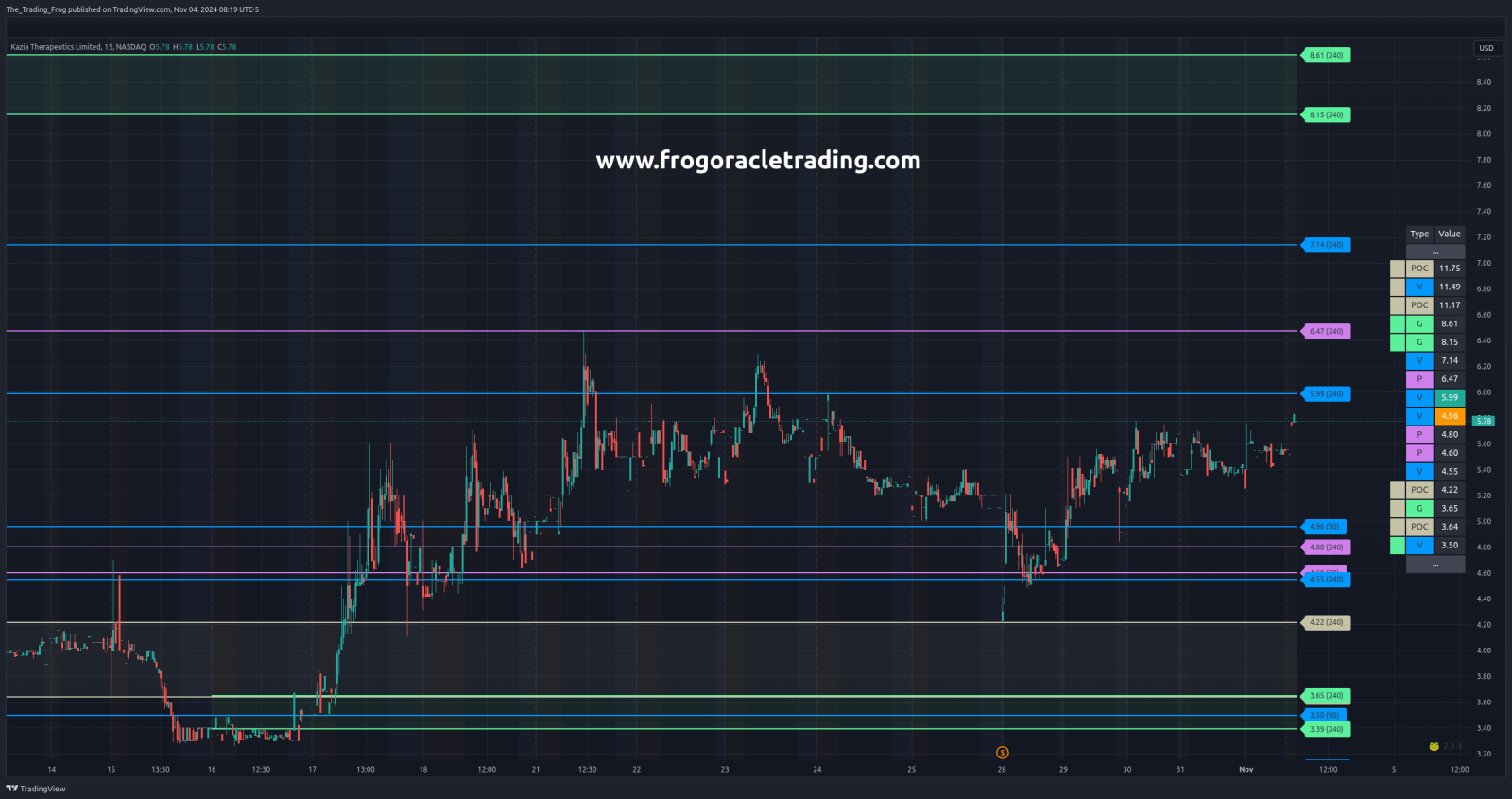Viewport: 1512px width, 799px height.
Task: Click the beige swatch beside POC 3.64
Action: pyautogui.click(x=1398, y=527)
